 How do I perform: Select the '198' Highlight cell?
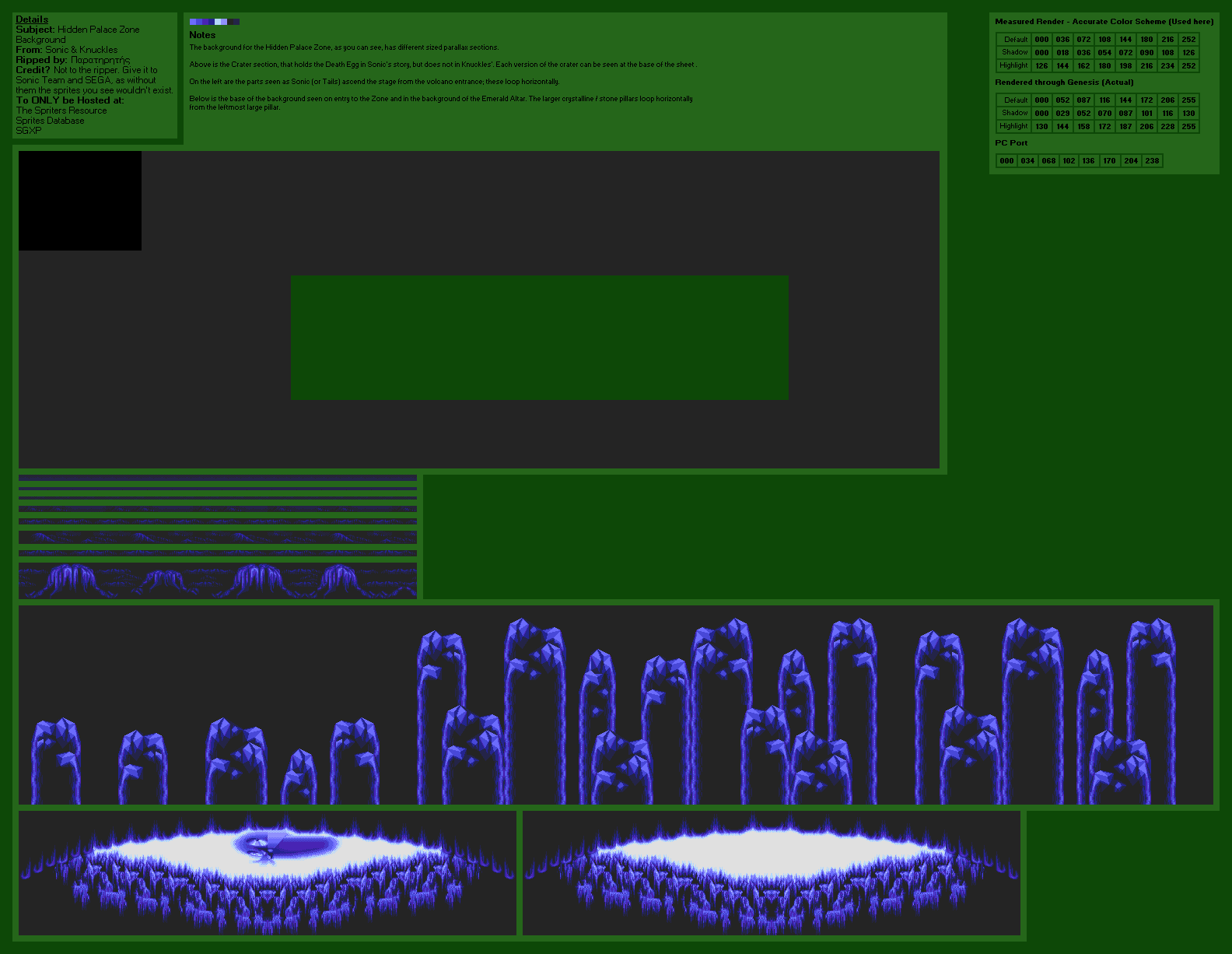(x=1125, y=66)
